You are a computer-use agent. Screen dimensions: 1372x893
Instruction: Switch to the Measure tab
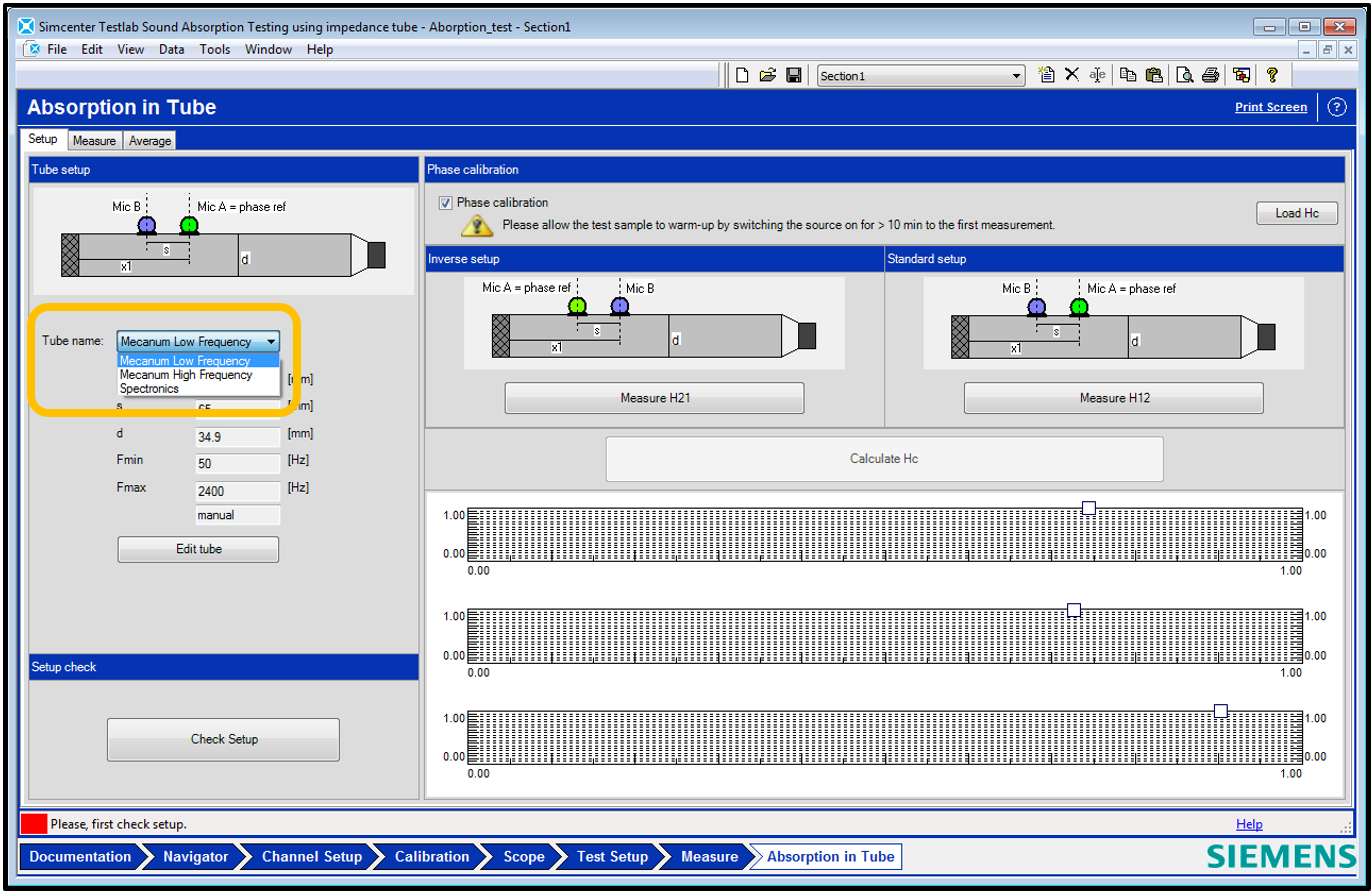pyautogui.click(x=94, y=141)
